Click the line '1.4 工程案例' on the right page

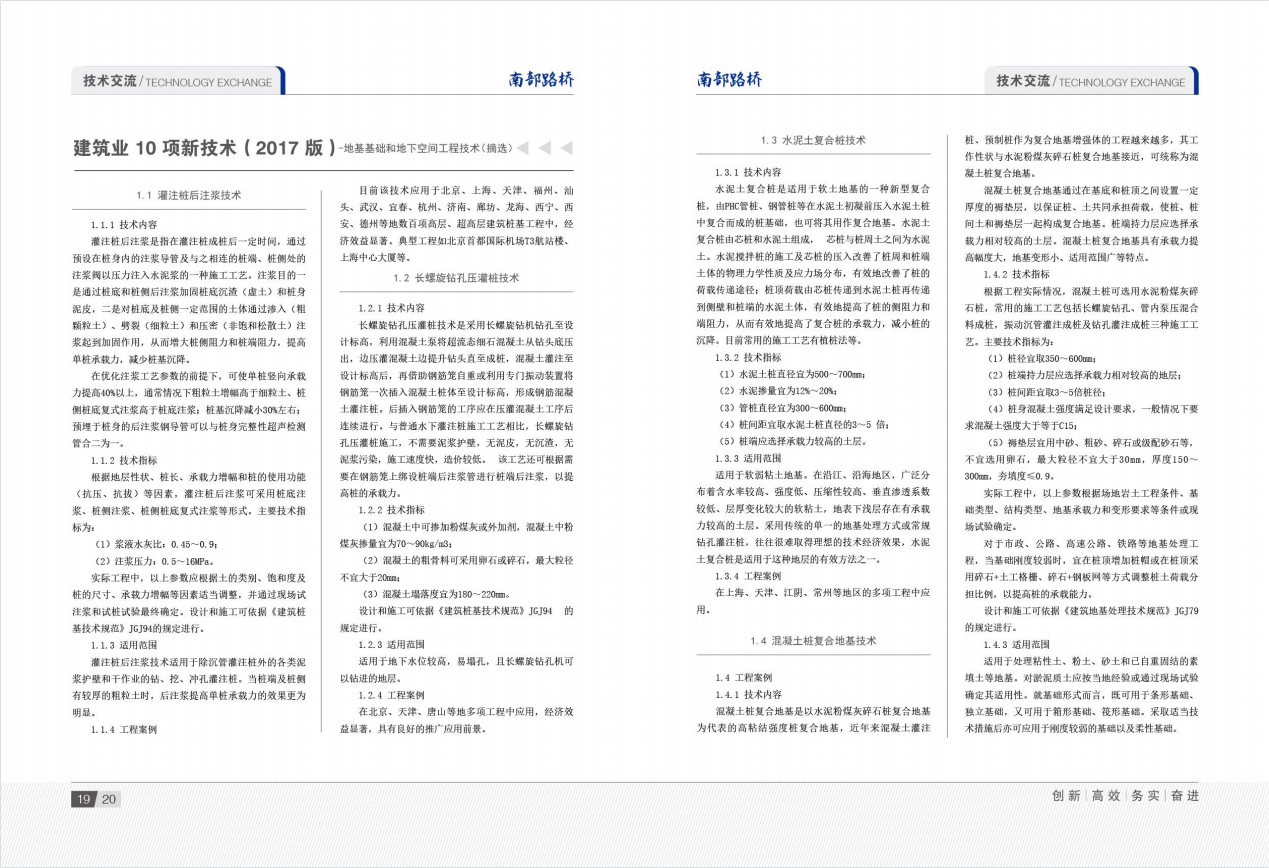[x=743, y=677]
